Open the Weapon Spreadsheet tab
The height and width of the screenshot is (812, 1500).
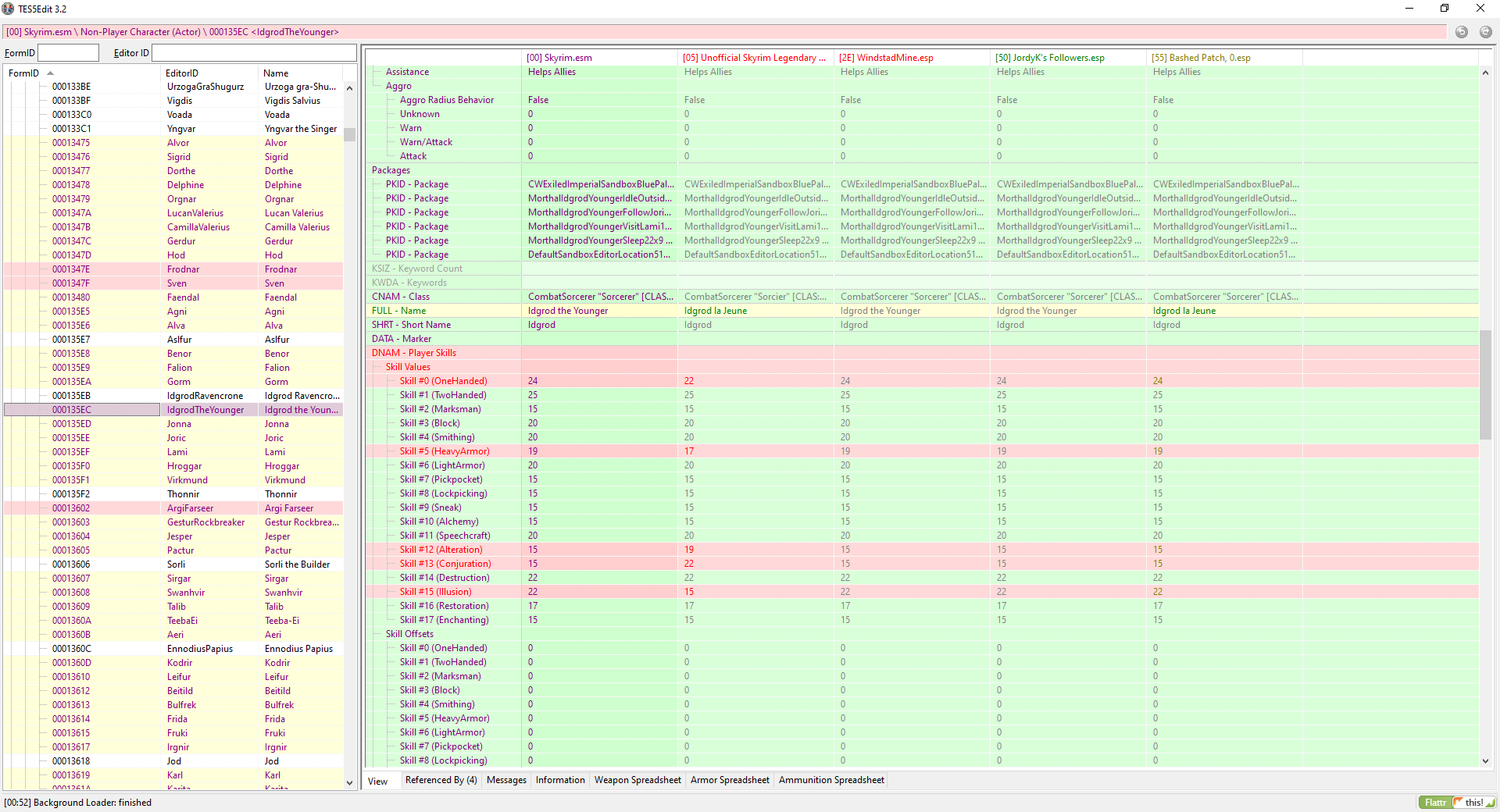637,780
